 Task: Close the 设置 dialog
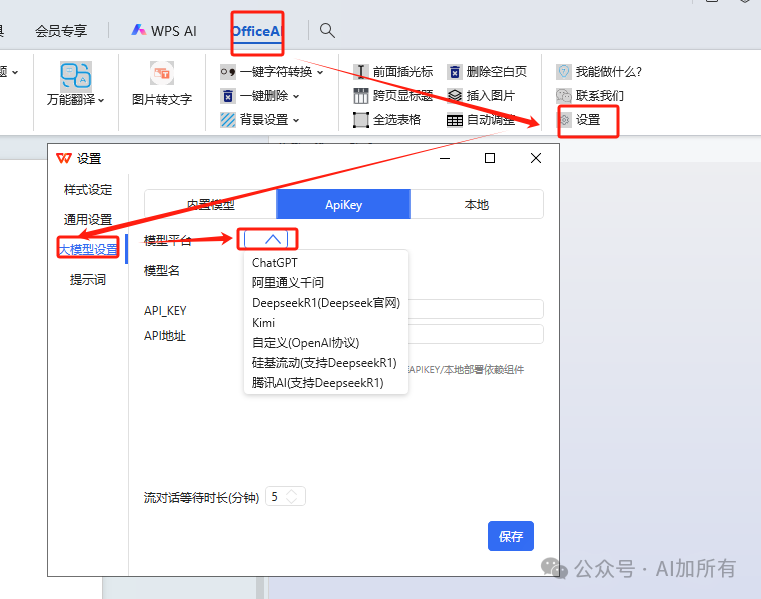click(x=536, y=158)
